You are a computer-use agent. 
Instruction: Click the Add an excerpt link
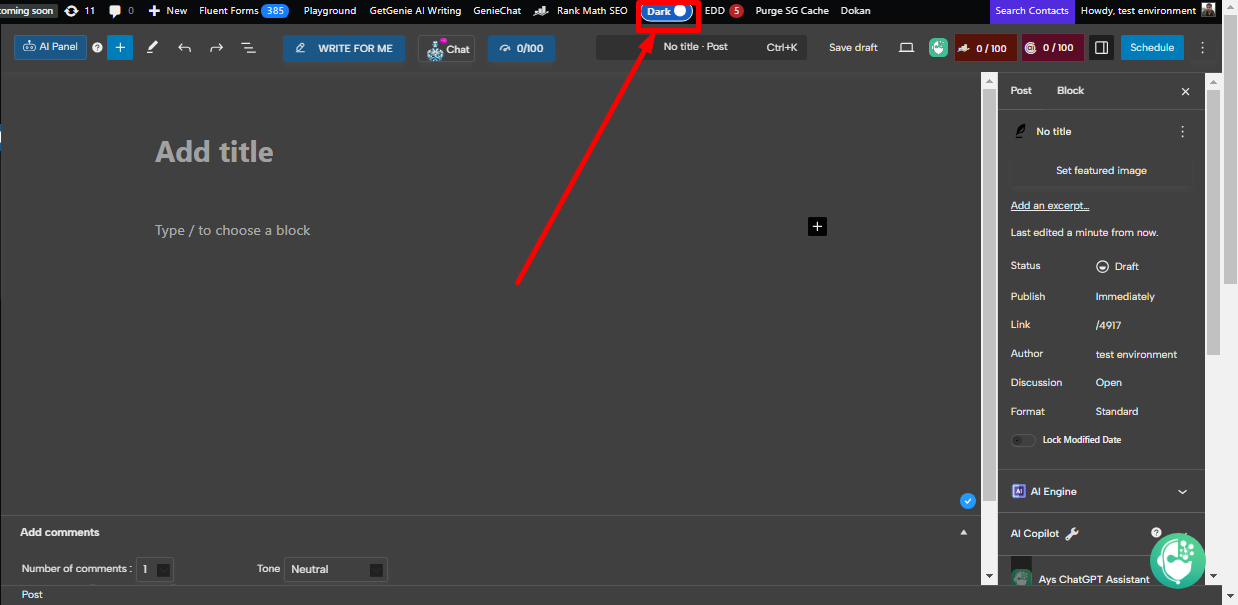(x=1050, y=206)
